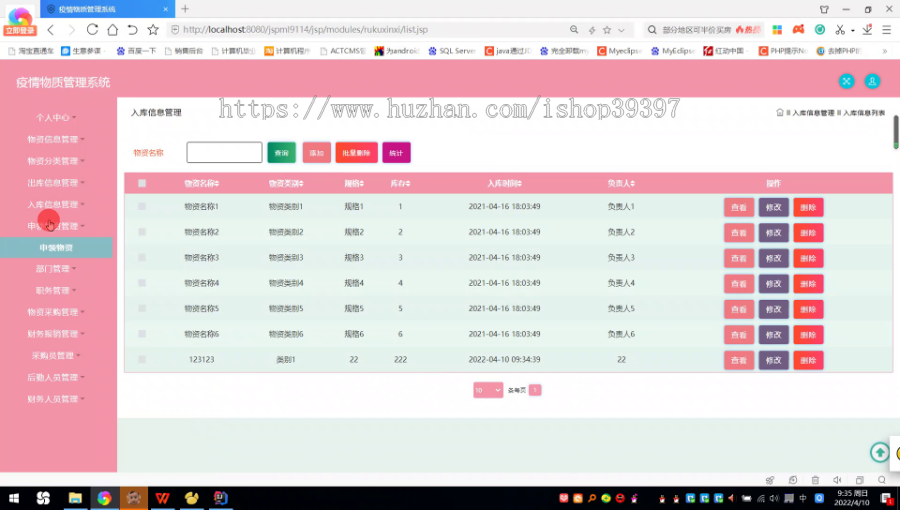Click the magnifier icon in browser status bar

tap(882, 480)
